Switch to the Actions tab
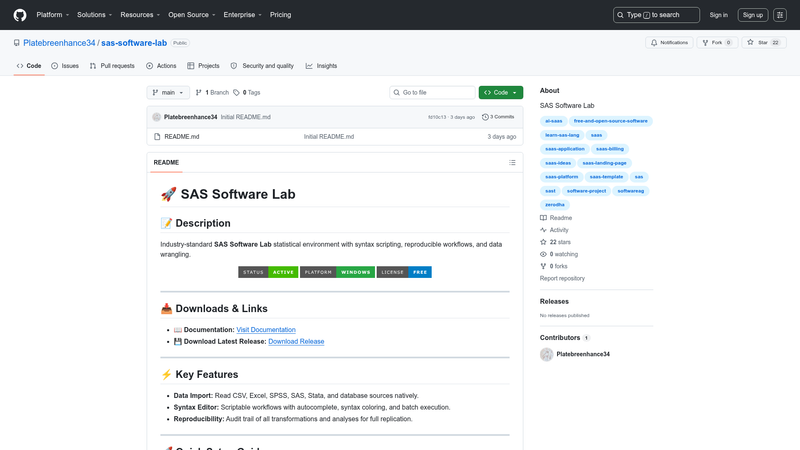 click(x=161, y=66)
